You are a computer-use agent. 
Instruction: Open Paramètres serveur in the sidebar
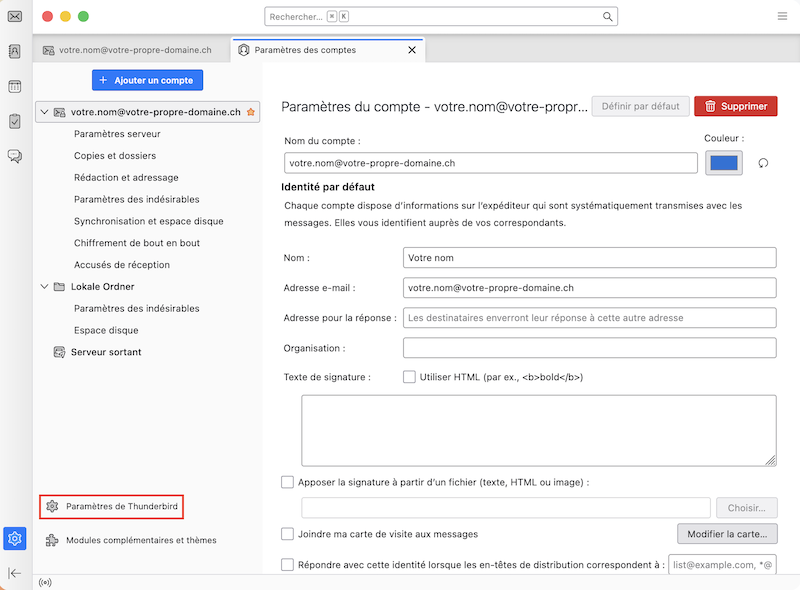[x=117, y=134]
